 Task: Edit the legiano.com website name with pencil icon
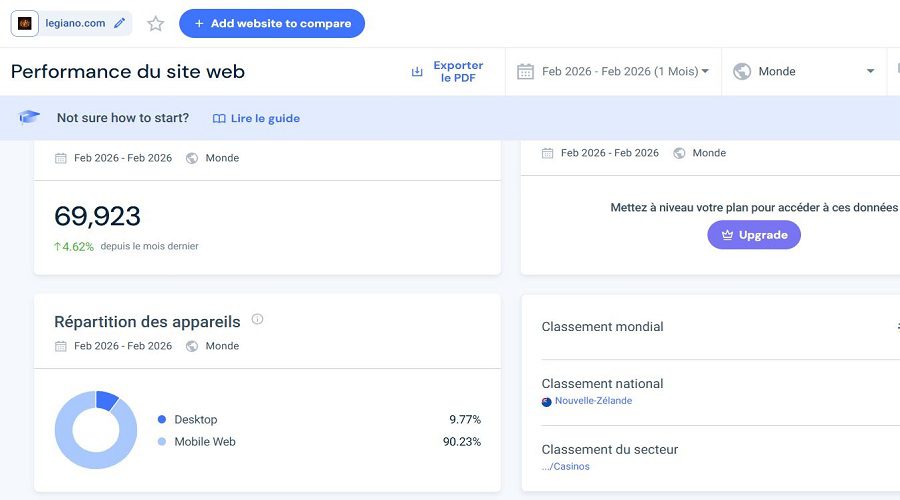click(119, 24)
